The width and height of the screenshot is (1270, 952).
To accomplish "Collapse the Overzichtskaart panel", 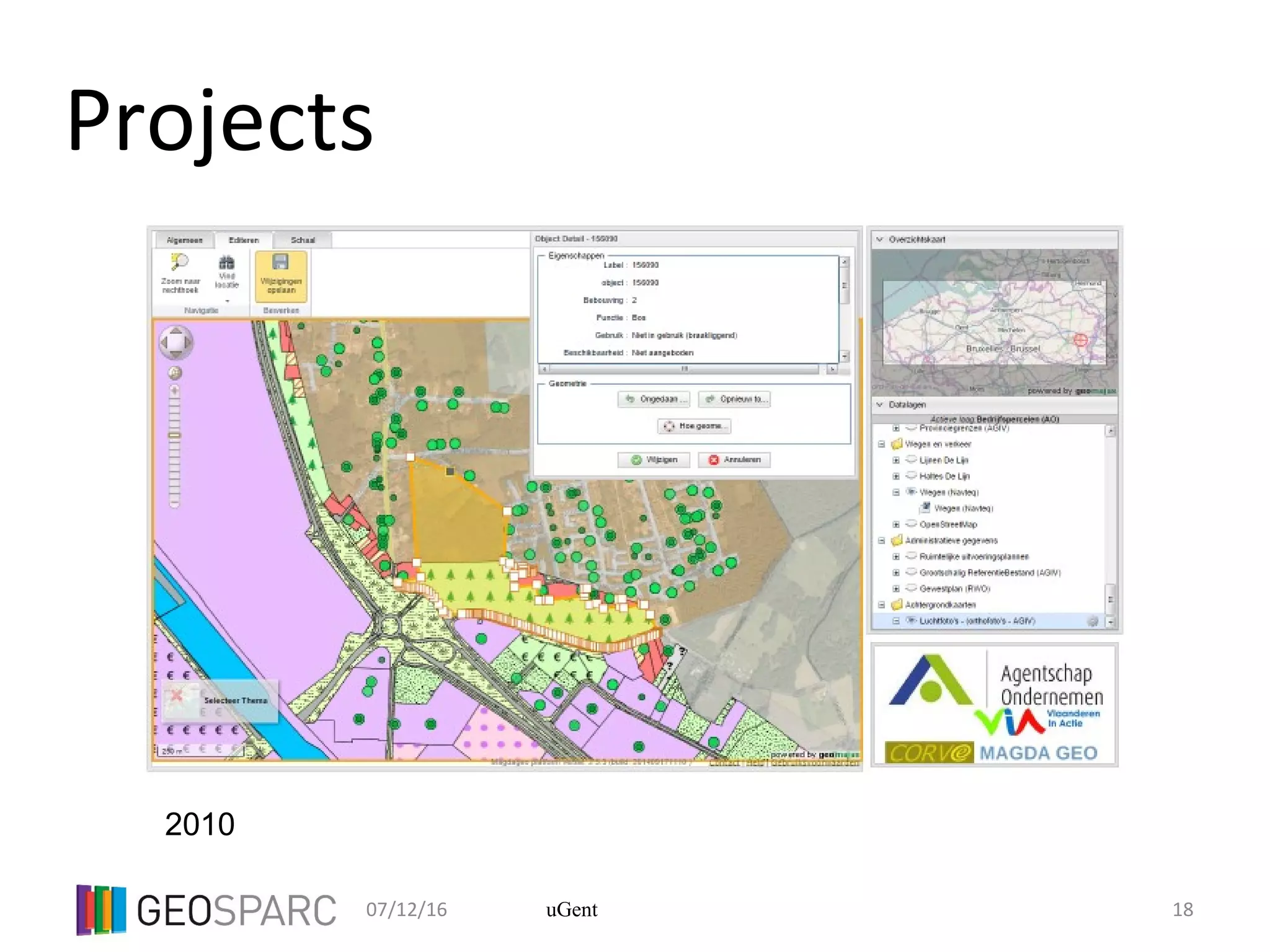I will [x=879, y=239].
